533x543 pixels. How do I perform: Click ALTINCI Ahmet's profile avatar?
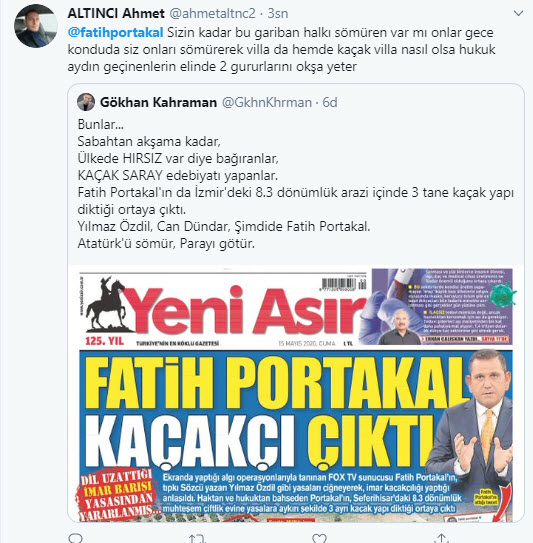pos(36,26)
